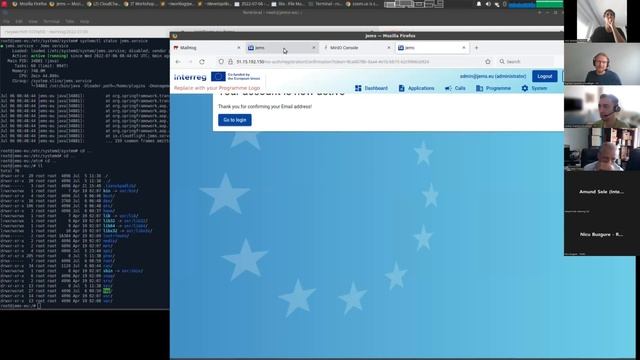Image resolution: width=640 pixels, height=360 pixels.
Task: Open the Applications navigation item
Action: pos(416,88)
